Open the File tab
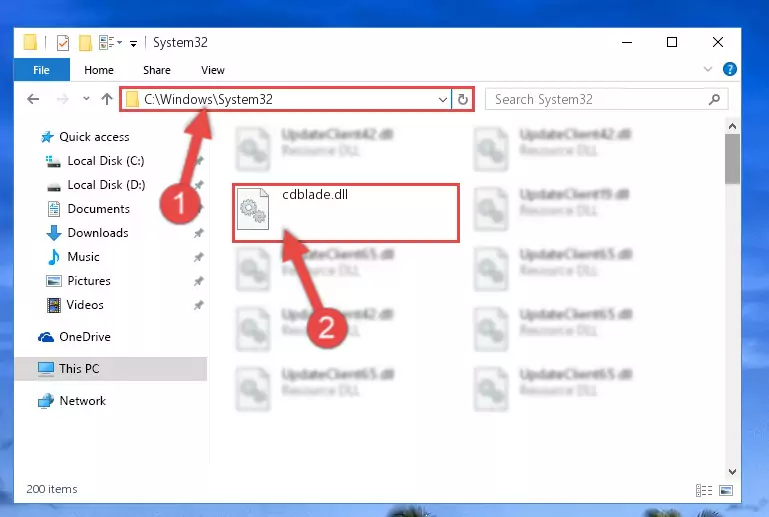 (42, 70)
